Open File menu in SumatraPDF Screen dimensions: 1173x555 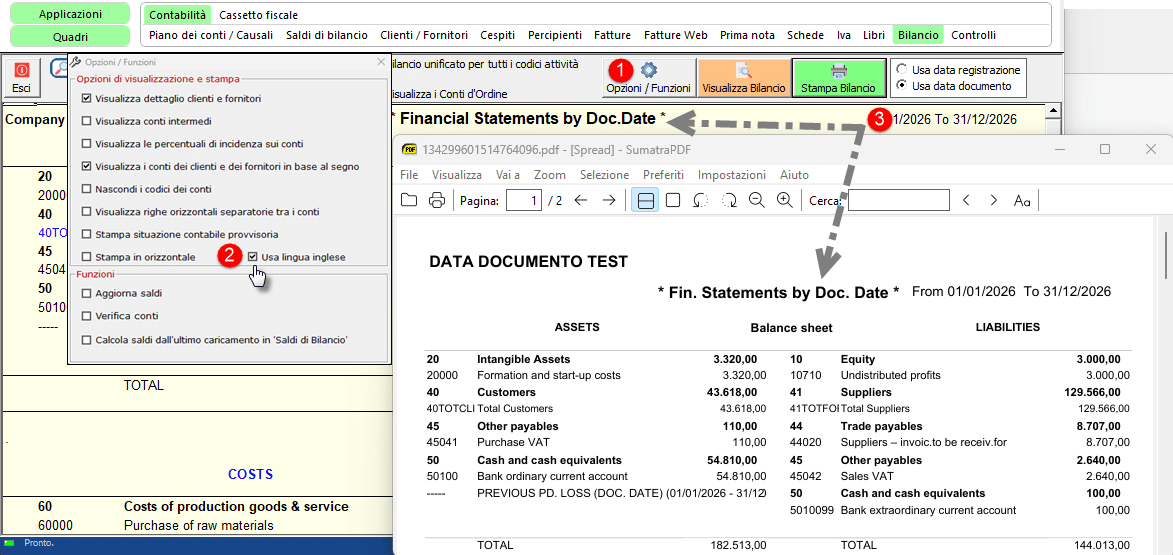tap(409, 175)
